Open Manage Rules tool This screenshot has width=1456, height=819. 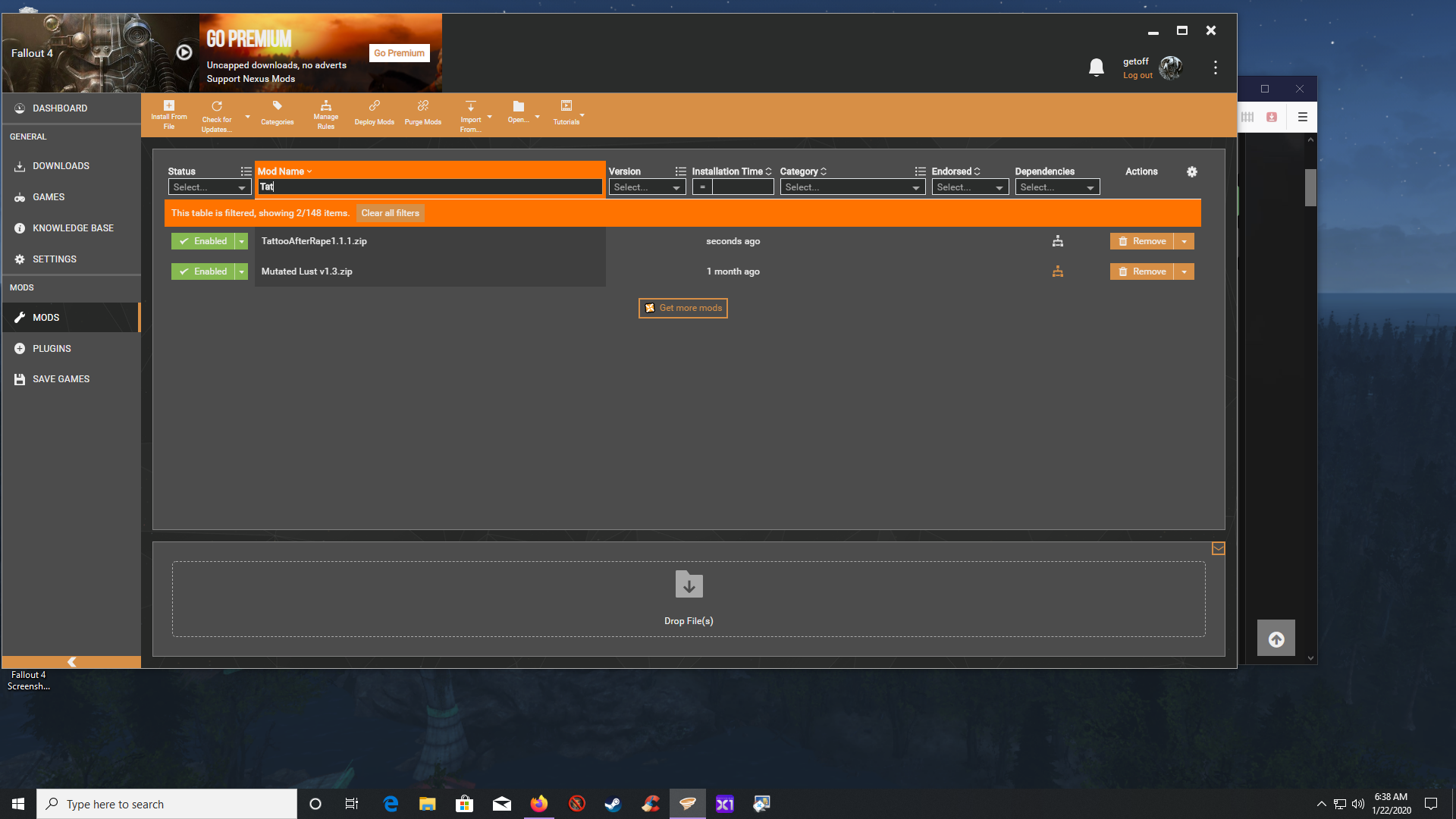click(x=325, y=115)
